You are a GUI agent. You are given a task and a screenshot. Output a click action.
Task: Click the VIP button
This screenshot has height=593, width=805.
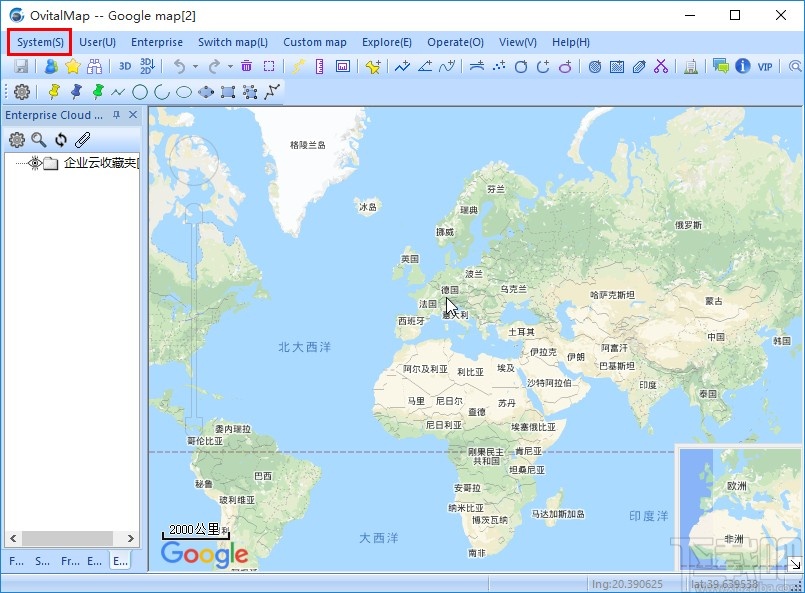[765, 66]
